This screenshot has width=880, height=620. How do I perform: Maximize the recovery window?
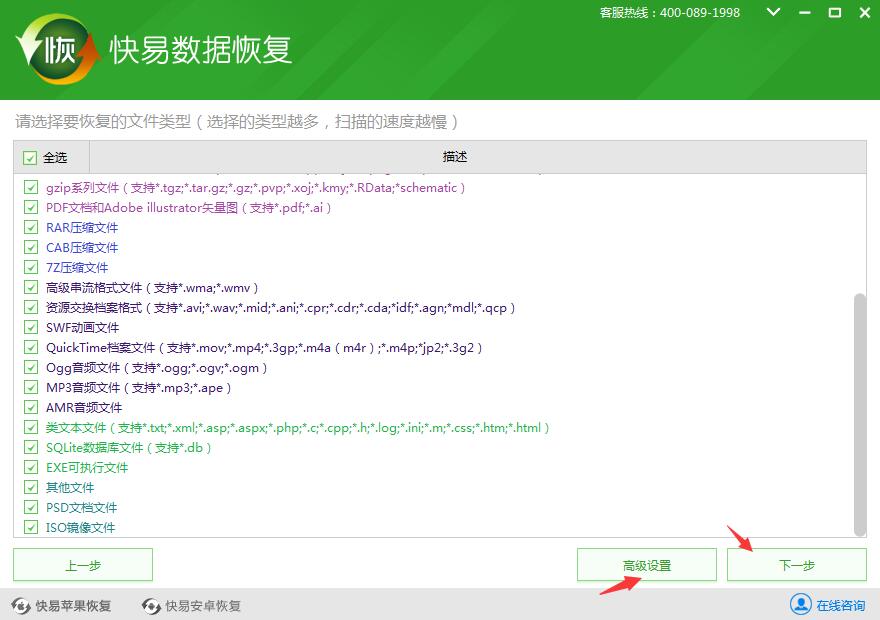point(835,12)
